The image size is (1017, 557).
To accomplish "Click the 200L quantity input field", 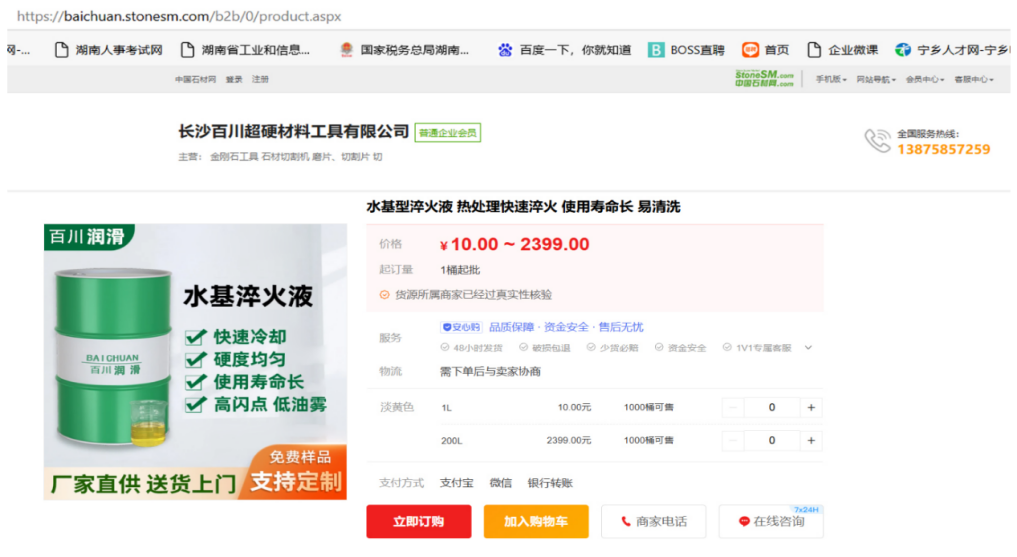I will pyautogui.click(x=771, y=441).
